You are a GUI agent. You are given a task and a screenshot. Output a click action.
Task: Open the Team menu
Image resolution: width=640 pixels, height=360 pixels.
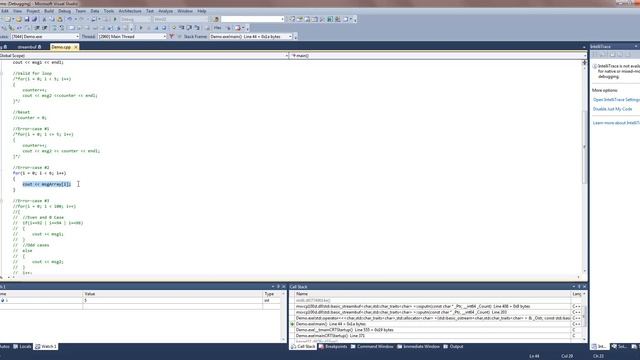81,11
